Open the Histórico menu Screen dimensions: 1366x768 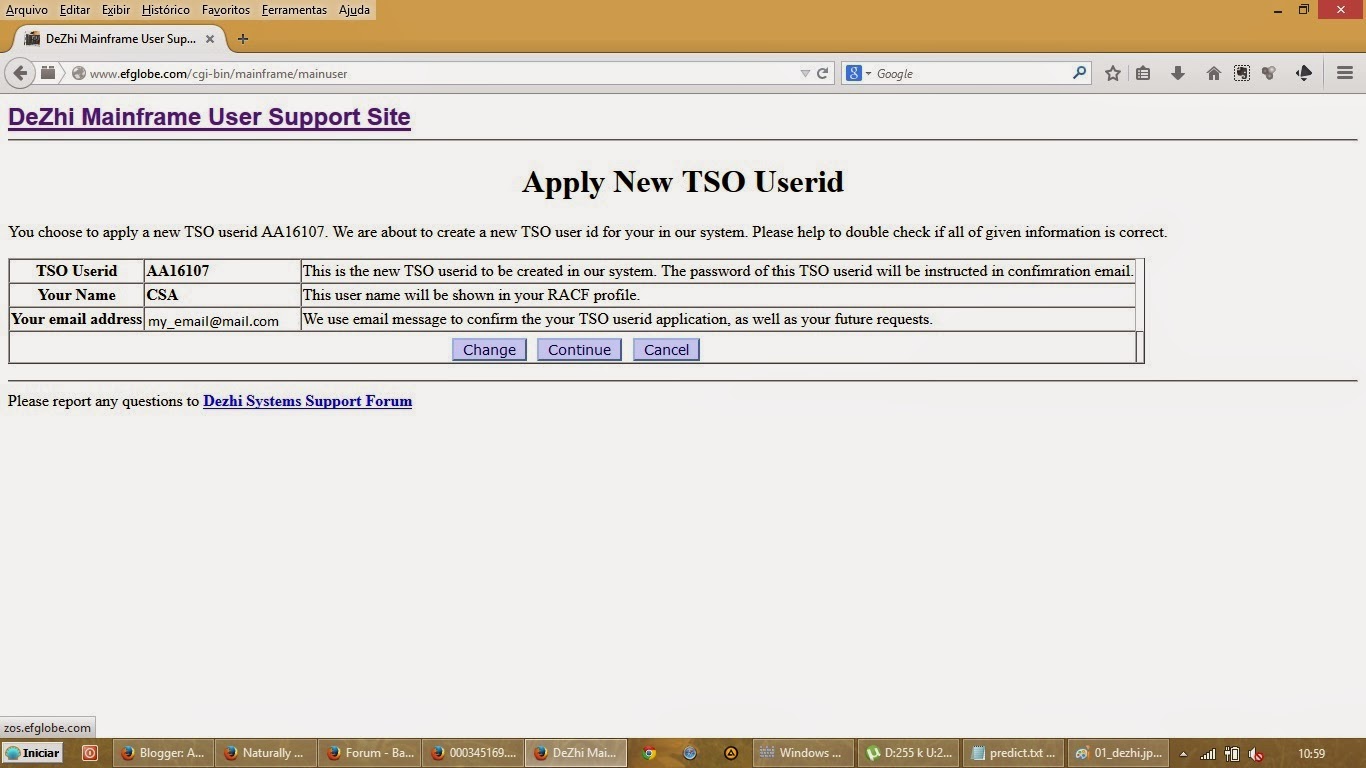coord(165,10)
